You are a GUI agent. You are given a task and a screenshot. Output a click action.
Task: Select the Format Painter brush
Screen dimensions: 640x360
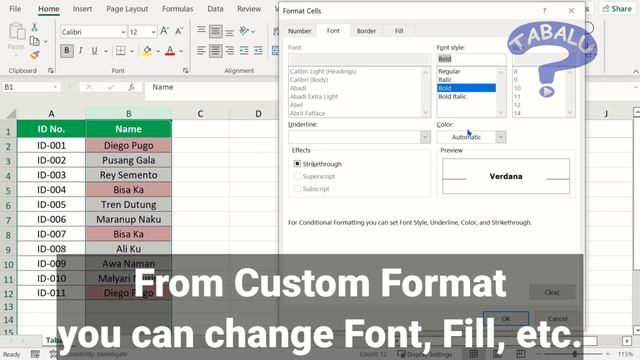(x=35, y=55)
